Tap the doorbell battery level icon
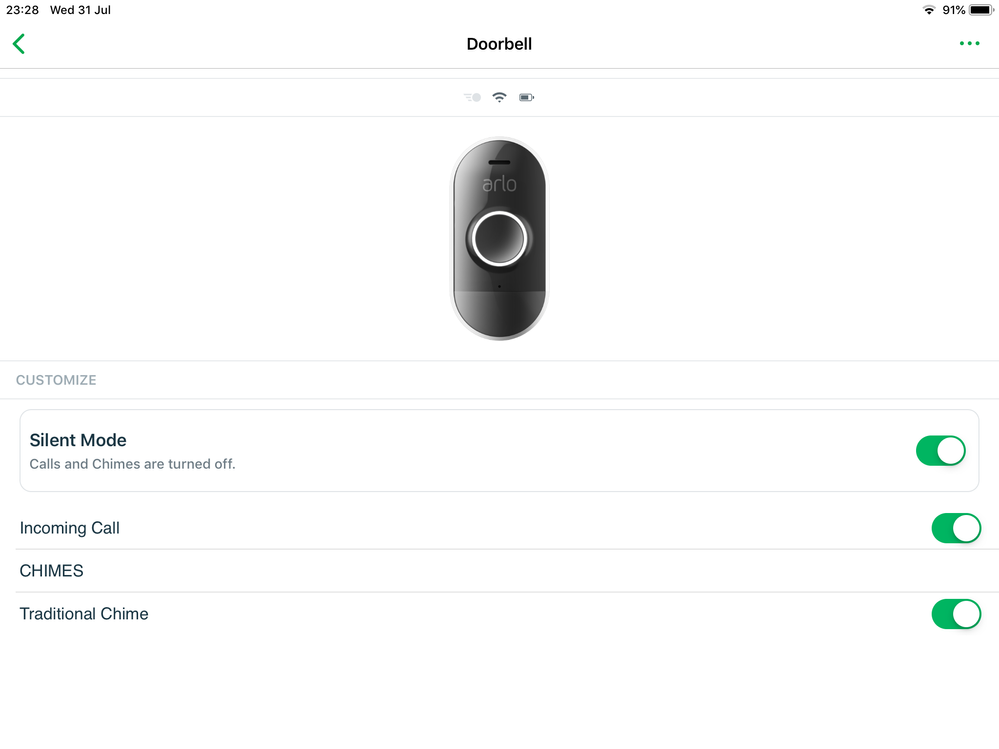The image size is (999, 749). pyautogui.click(x=526, y=97)
